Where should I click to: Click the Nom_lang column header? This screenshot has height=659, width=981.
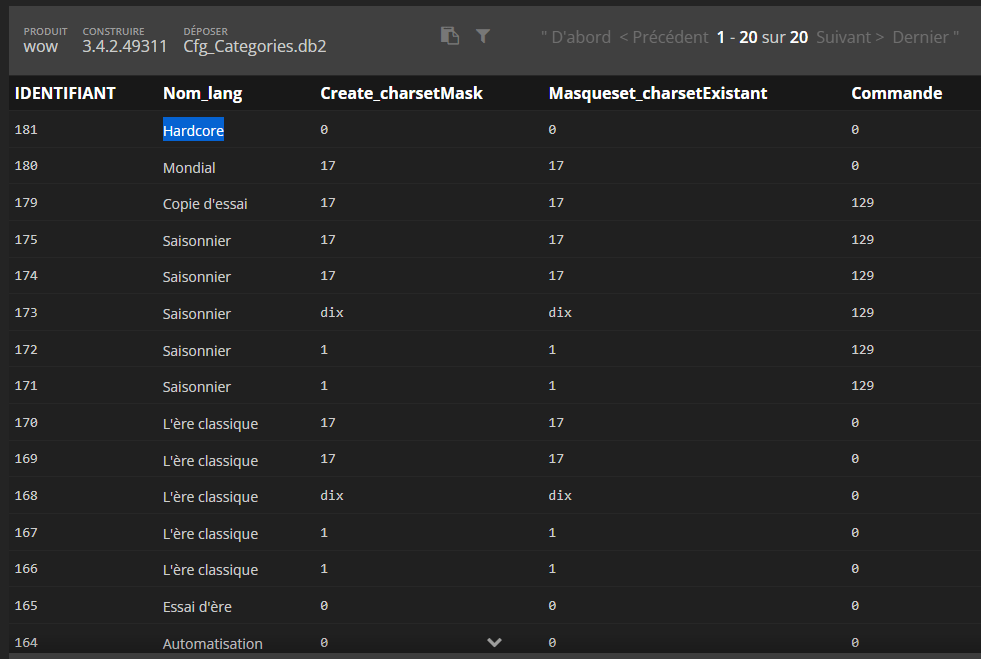click(x=202, y=93)
